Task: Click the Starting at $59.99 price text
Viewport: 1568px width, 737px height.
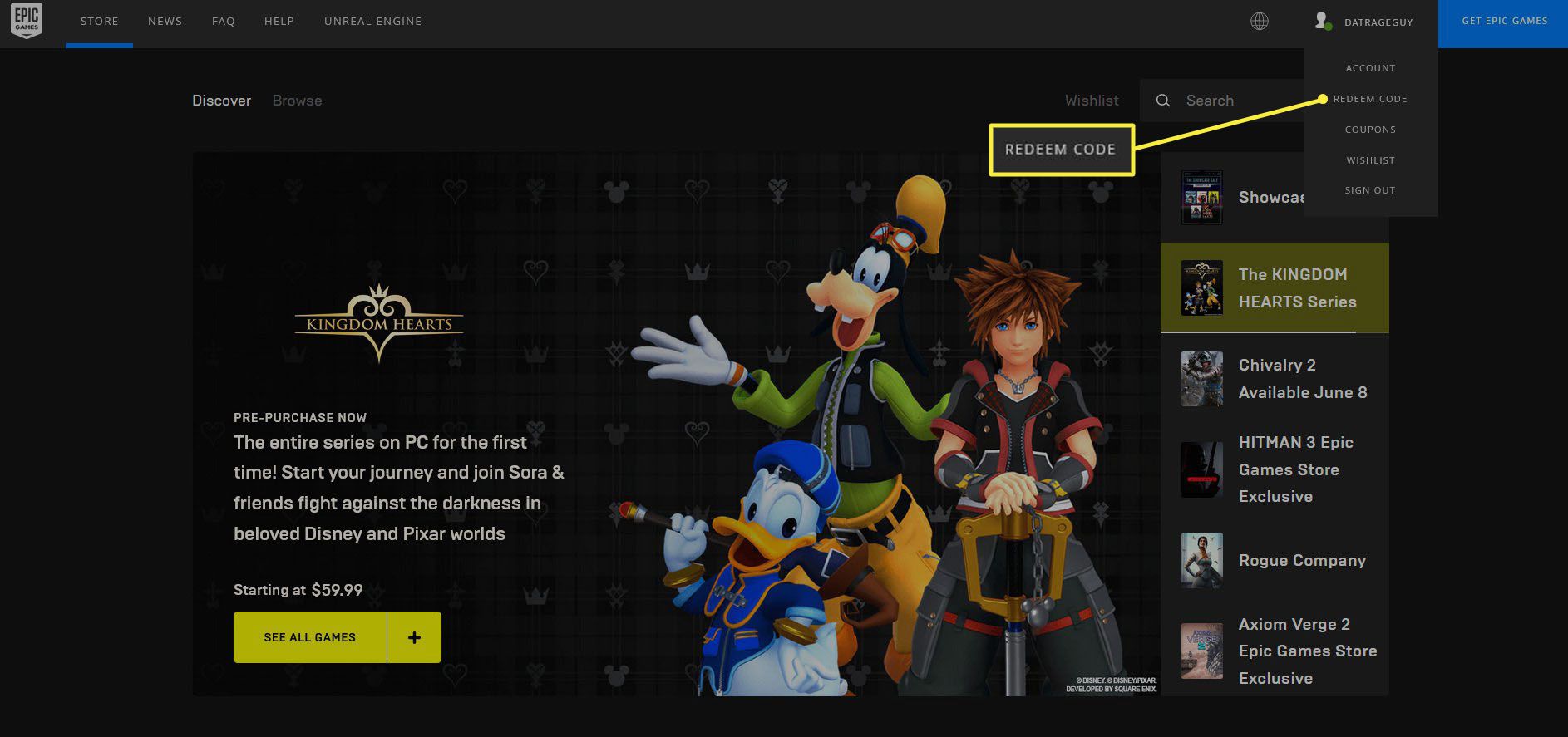Action: 298,590
